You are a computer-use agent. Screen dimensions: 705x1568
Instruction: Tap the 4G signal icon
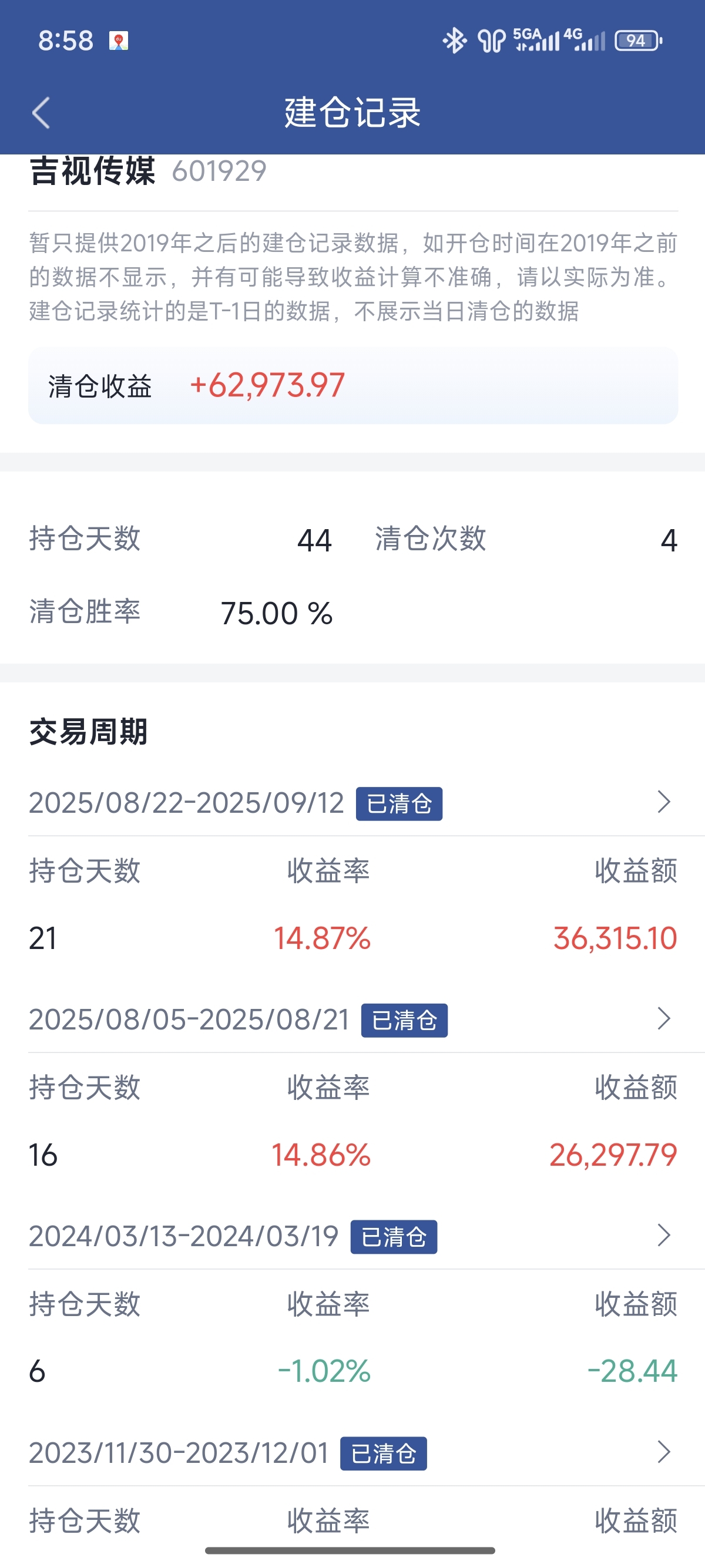tap(584, 39)
